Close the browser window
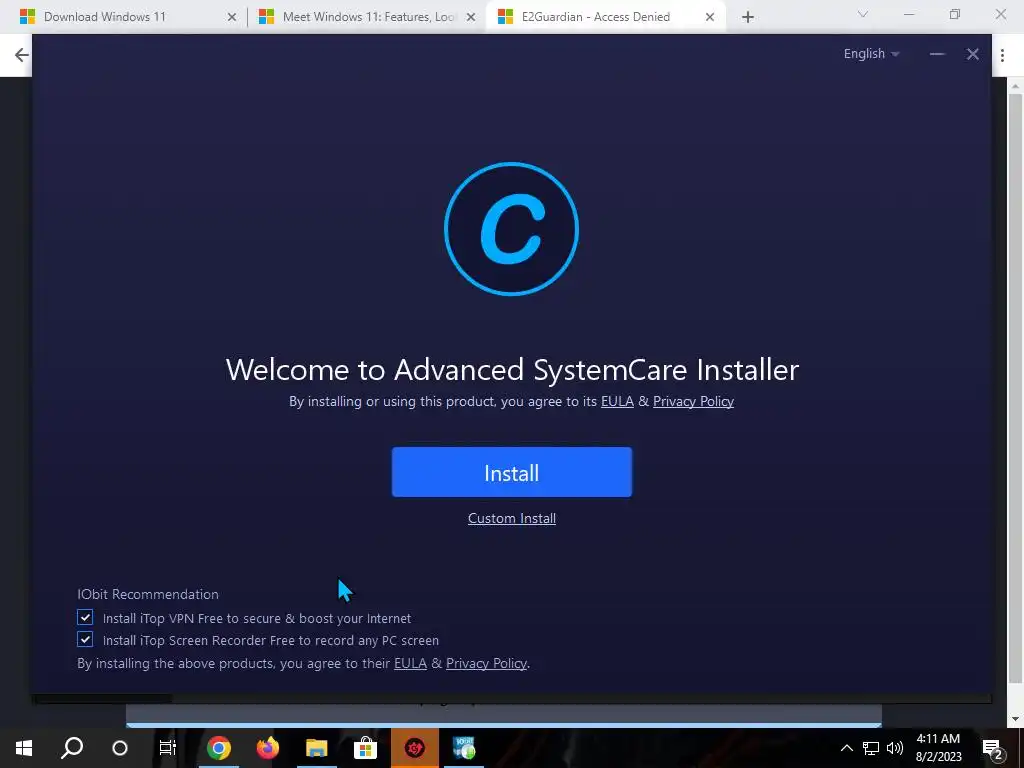Viewport: 1024px width, 768px height. 1000,14
